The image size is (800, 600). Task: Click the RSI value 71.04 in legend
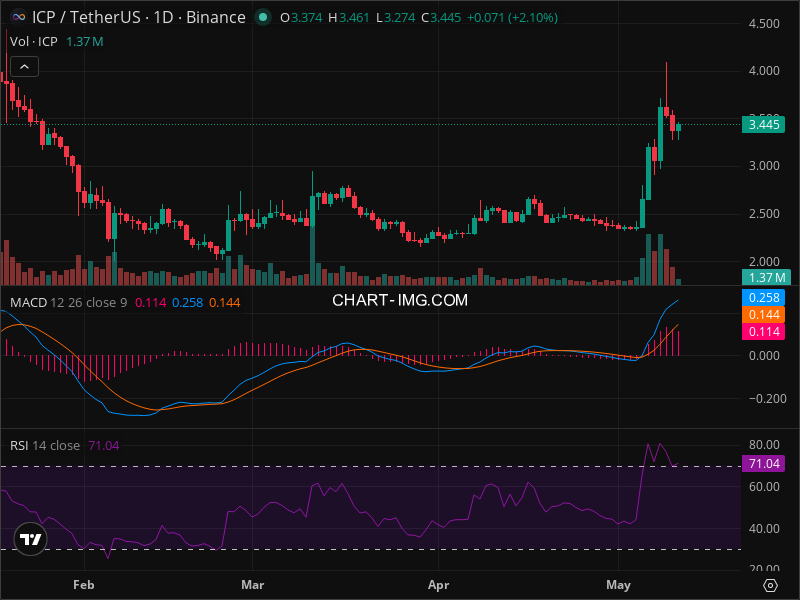click(x=104, y=445)
